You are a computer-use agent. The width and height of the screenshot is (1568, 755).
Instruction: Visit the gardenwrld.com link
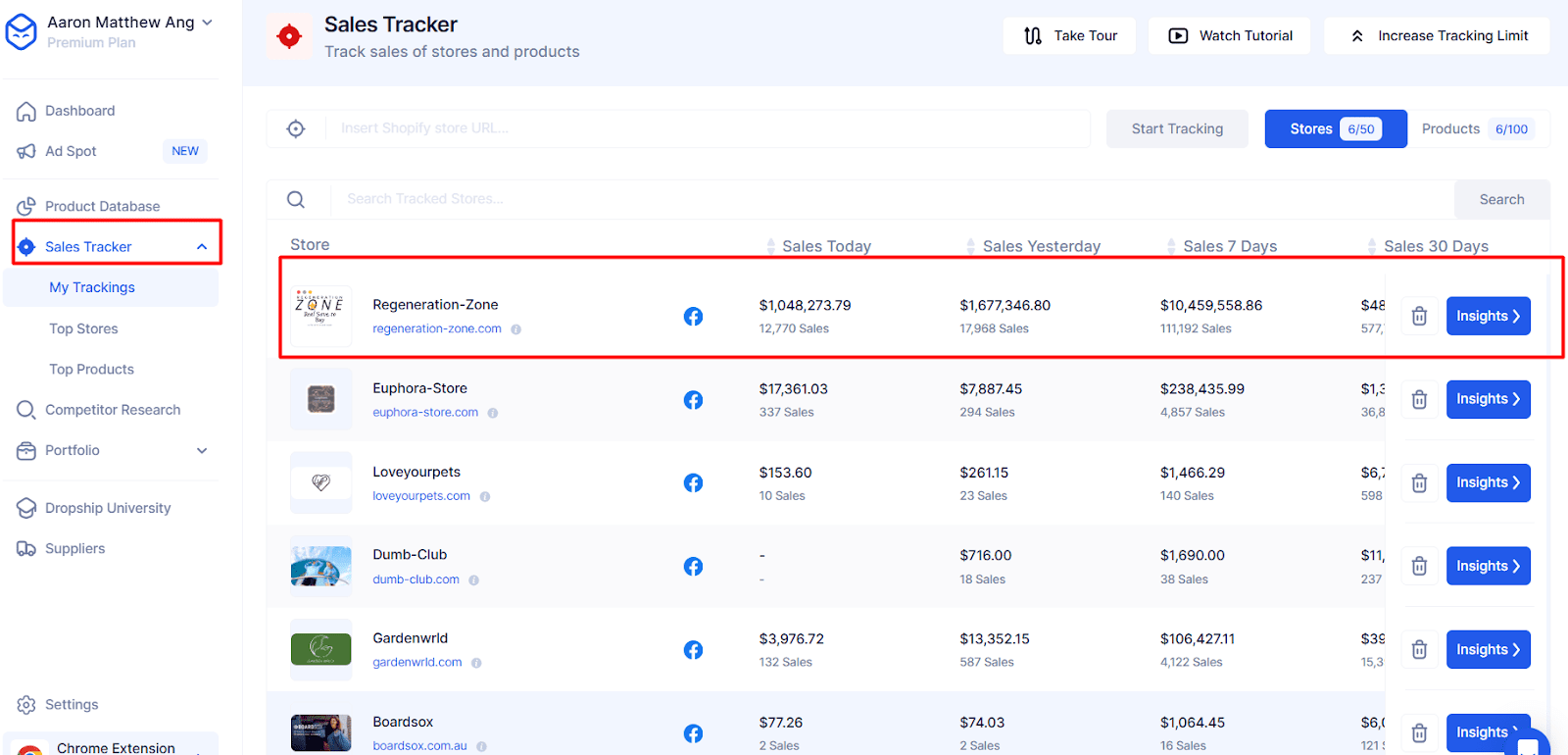pyautogui.click(x=417, y=663)
